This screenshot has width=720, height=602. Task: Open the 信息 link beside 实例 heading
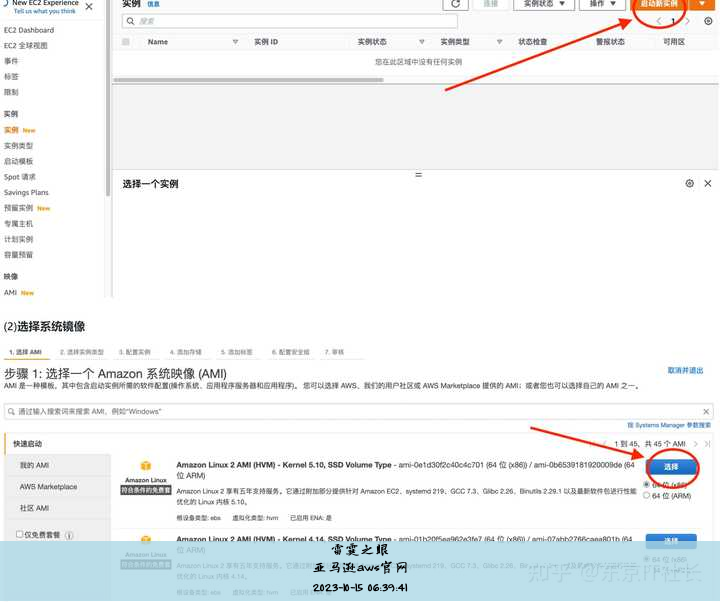153,4
